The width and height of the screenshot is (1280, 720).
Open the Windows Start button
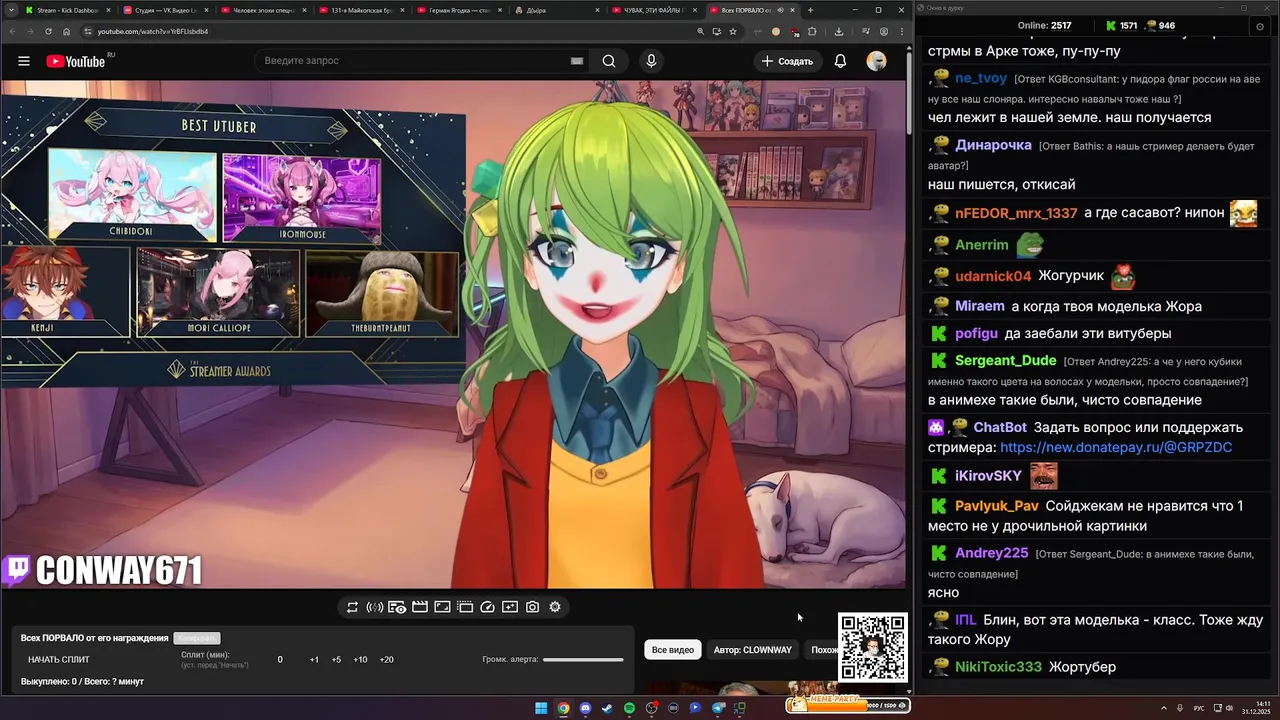click(x=541, y=708)
